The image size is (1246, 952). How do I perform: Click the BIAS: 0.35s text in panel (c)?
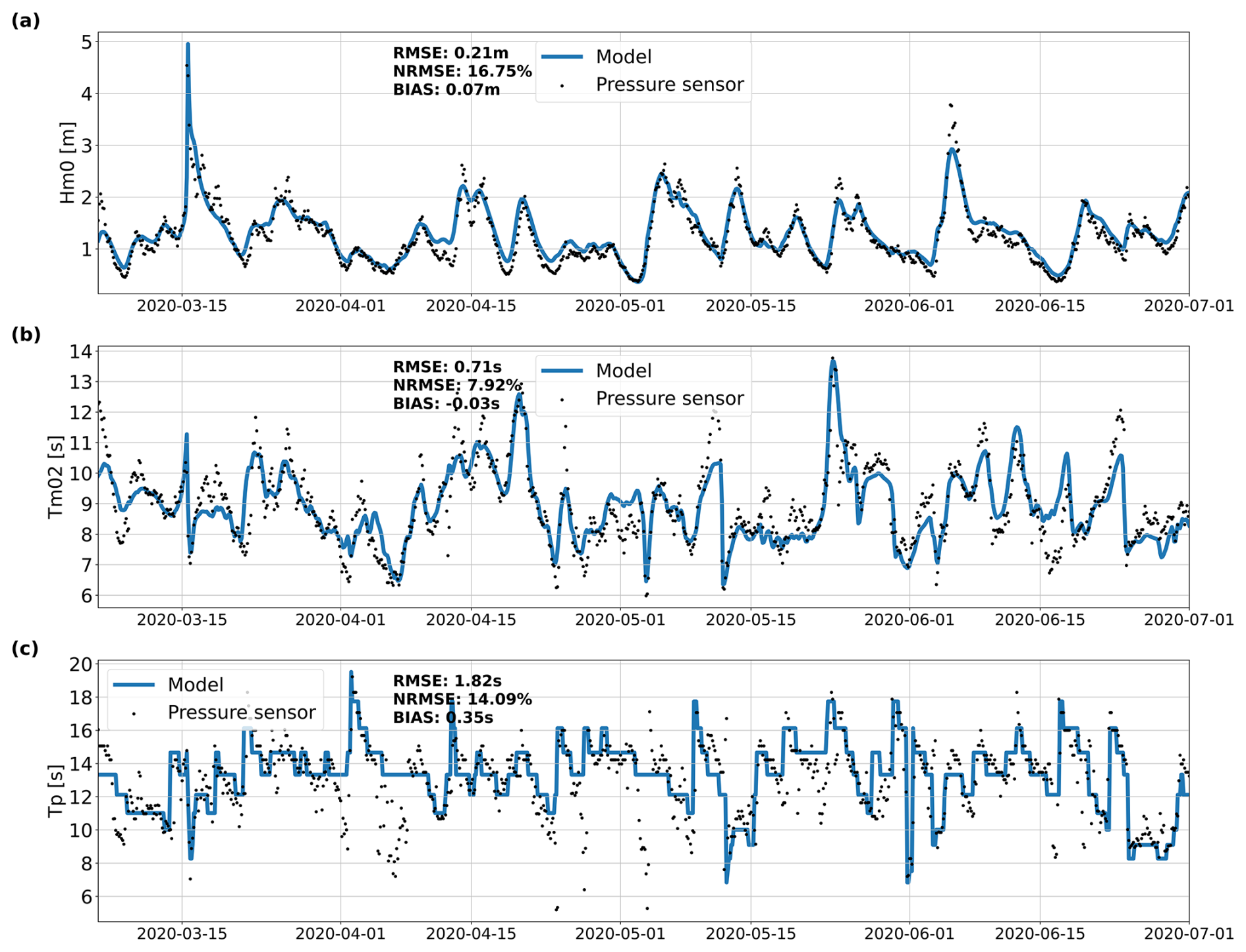(443, 718)
